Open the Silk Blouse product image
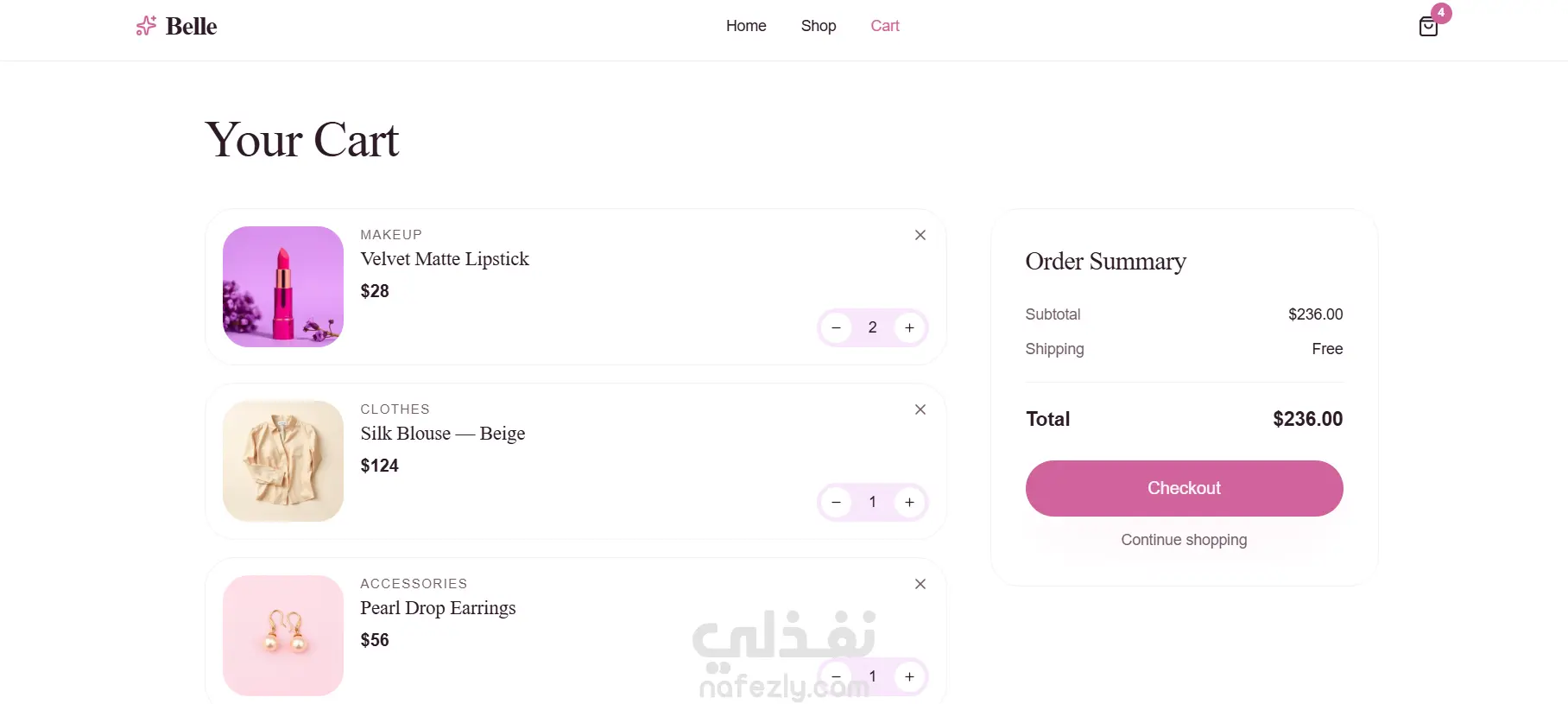Image resolution: width=1568 pixels, height=704 pixels. 283,461
